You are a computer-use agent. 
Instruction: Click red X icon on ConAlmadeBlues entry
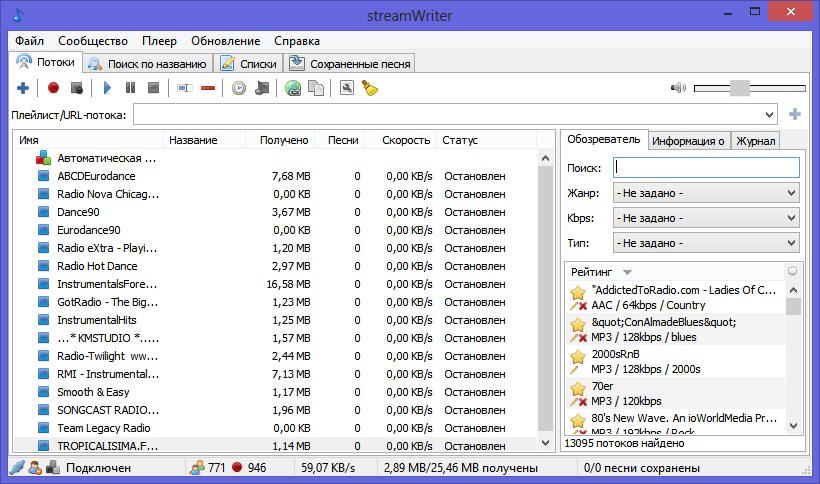tap(583, 338)
